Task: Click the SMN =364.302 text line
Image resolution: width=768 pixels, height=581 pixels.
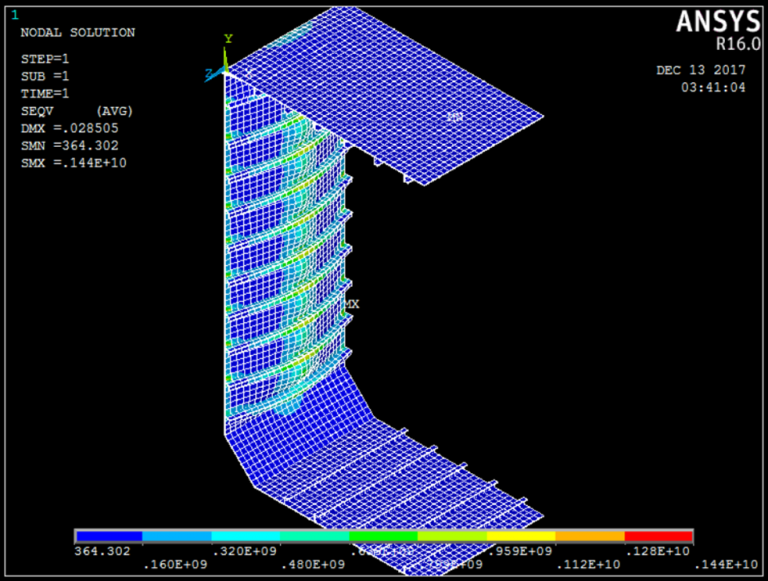Action: click(x=70, y=145)
